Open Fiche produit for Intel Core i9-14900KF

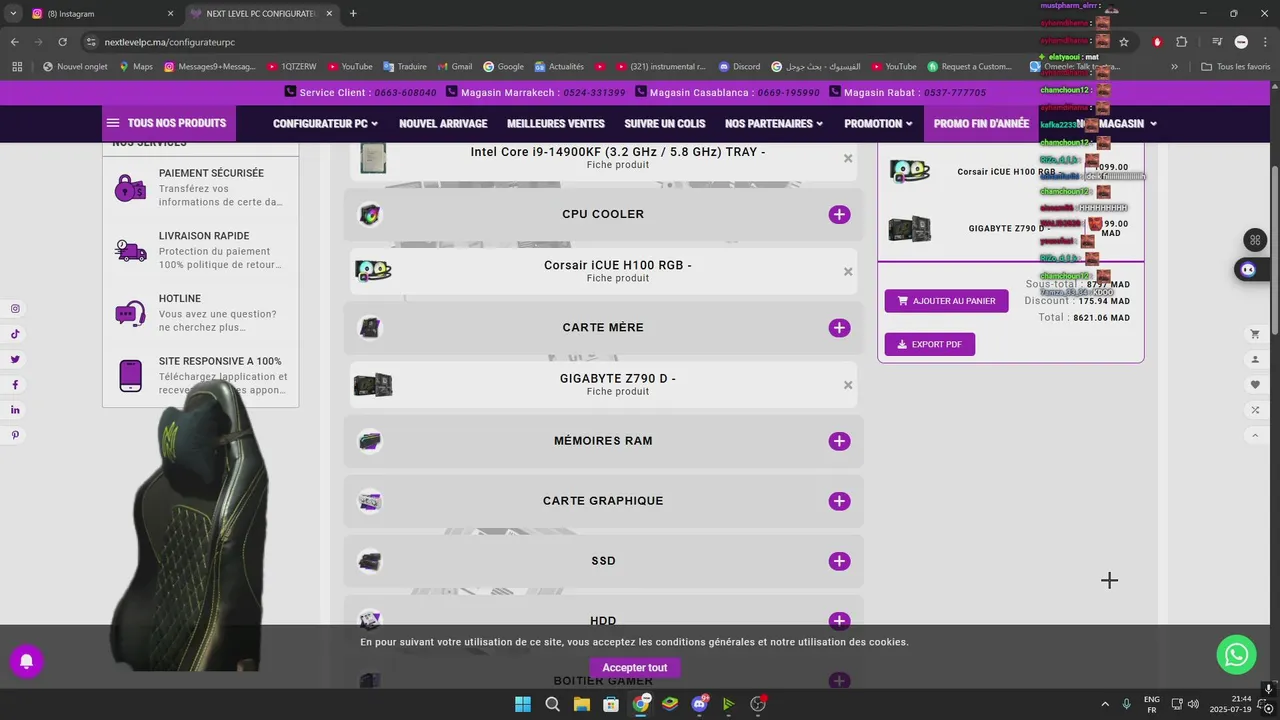coord(618,165)
